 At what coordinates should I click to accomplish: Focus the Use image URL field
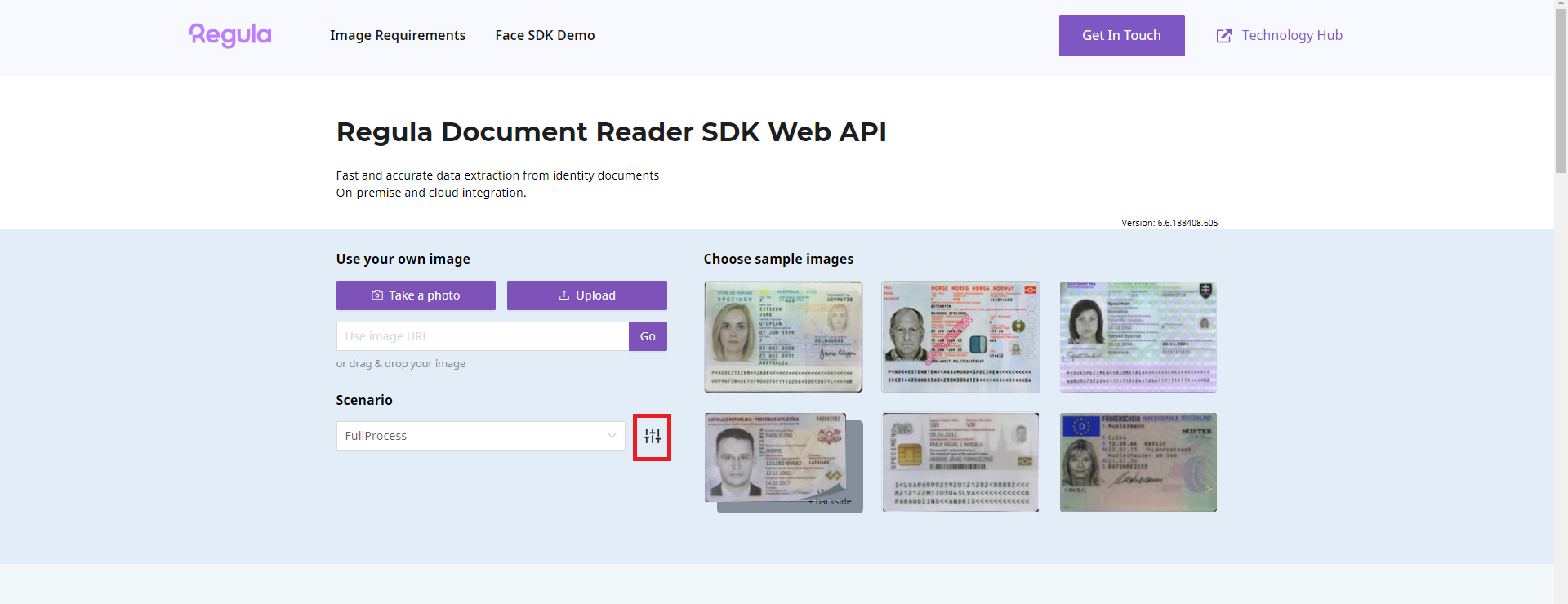click(x=482, y=336)
